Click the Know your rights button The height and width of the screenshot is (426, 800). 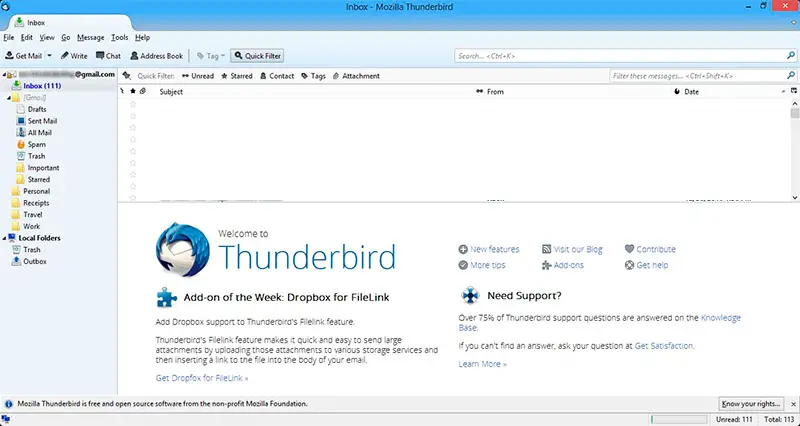751,404
